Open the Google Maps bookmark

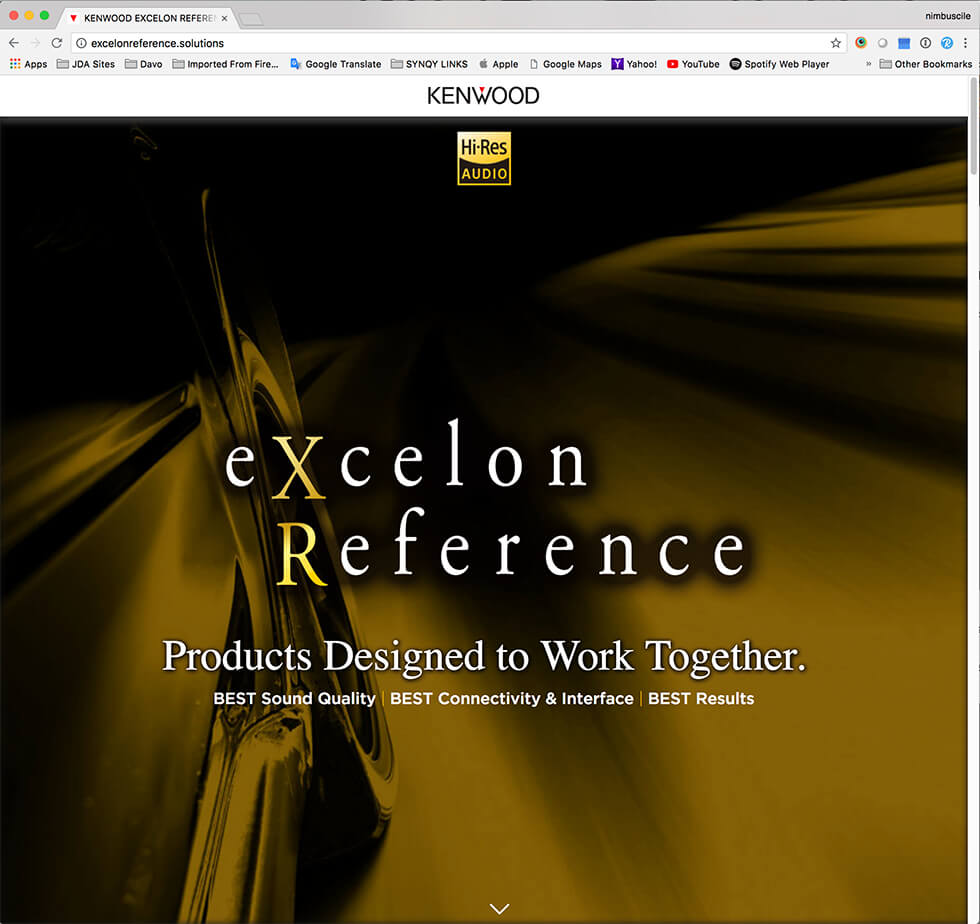pyautogui.click(x=566, y=64)
